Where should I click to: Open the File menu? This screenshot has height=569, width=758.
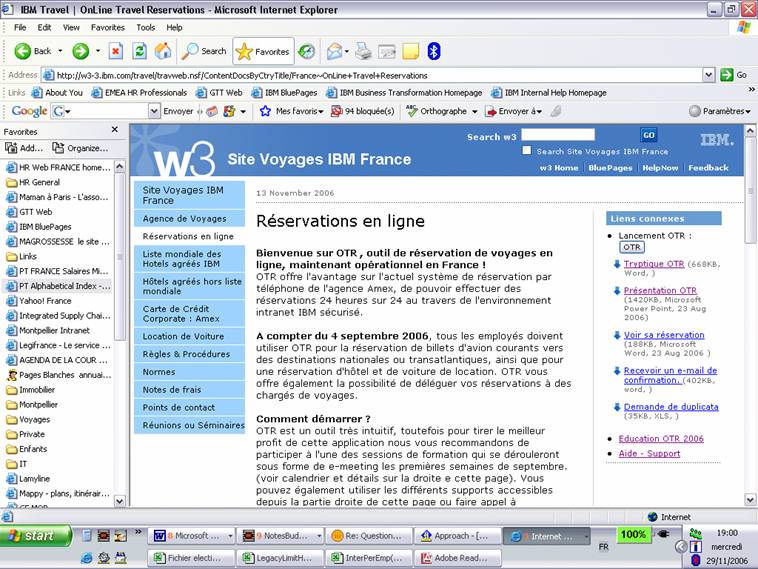(20, 28)
